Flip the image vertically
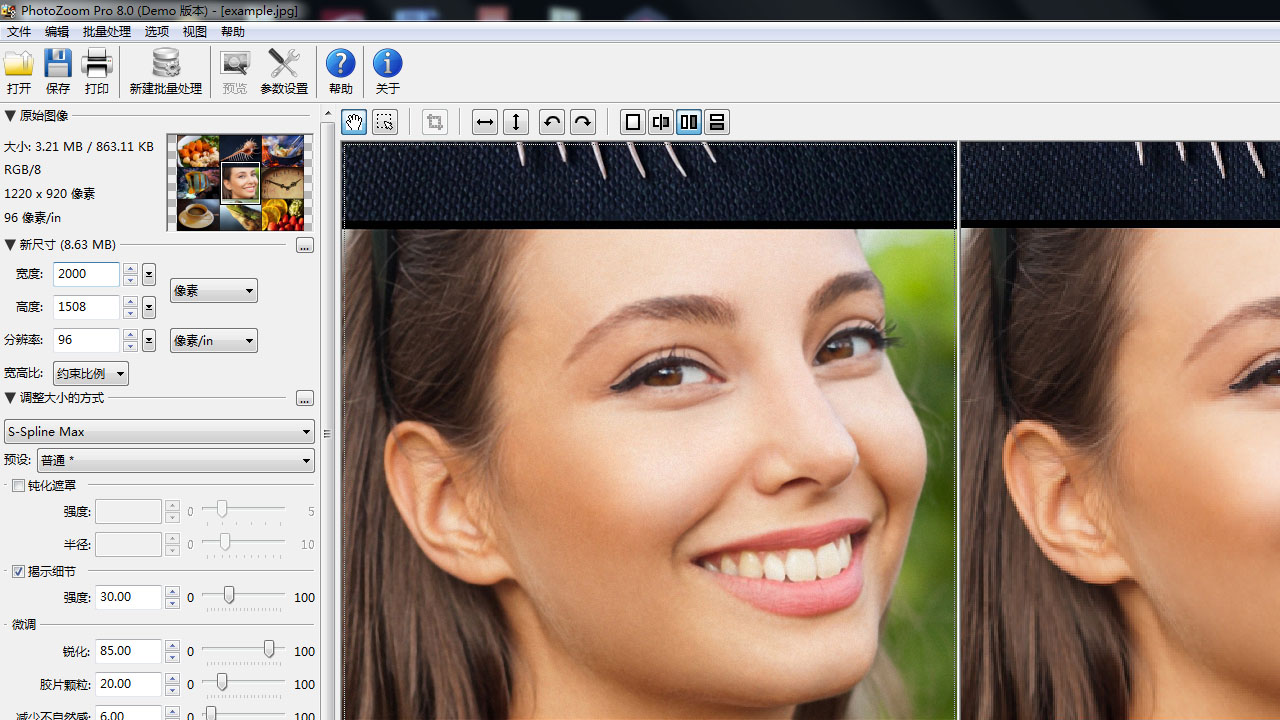Image resolution: width=1280 pixels, height=720 pixels. click(516, 122)
